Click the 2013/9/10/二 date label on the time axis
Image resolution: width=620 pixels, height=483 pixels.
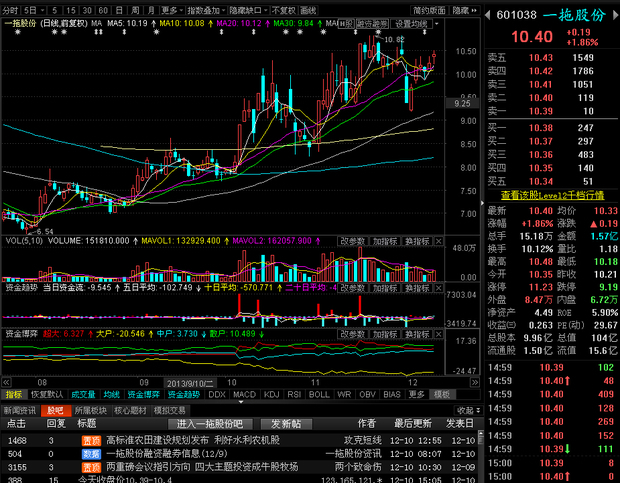point(190,383)
